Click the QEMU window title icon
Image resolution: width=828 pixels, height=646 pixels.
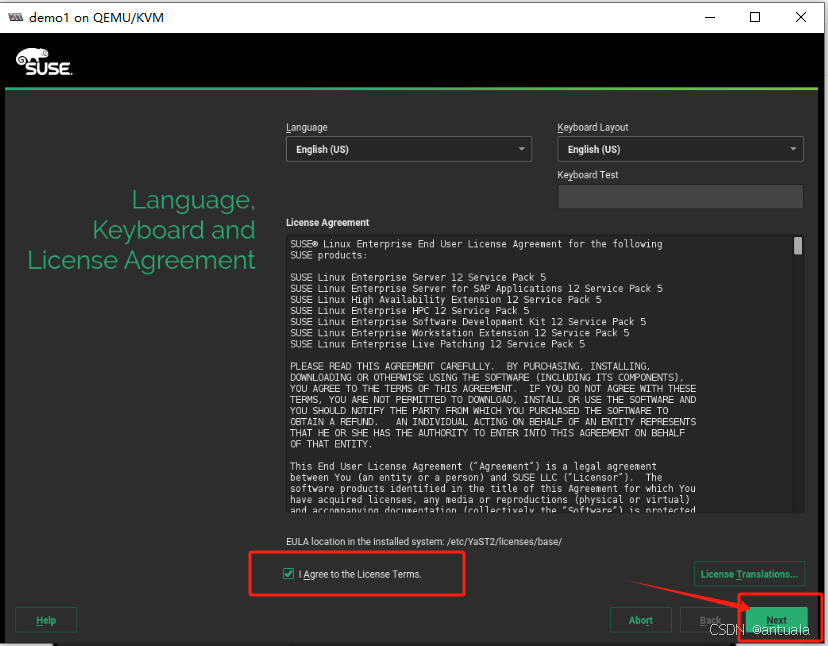(x=16, y=17)
